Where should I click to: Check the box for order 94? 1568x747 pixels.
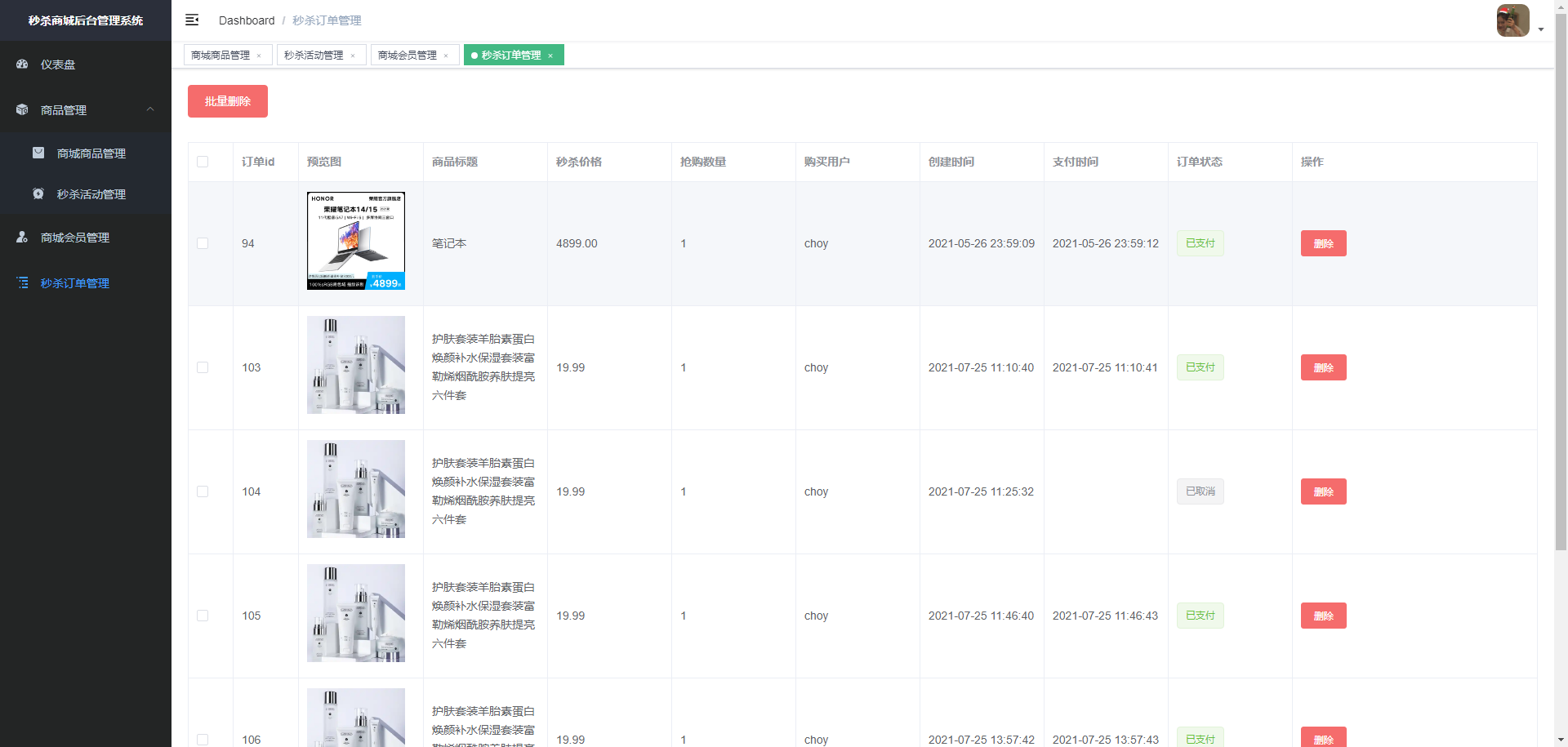[203, 243]
